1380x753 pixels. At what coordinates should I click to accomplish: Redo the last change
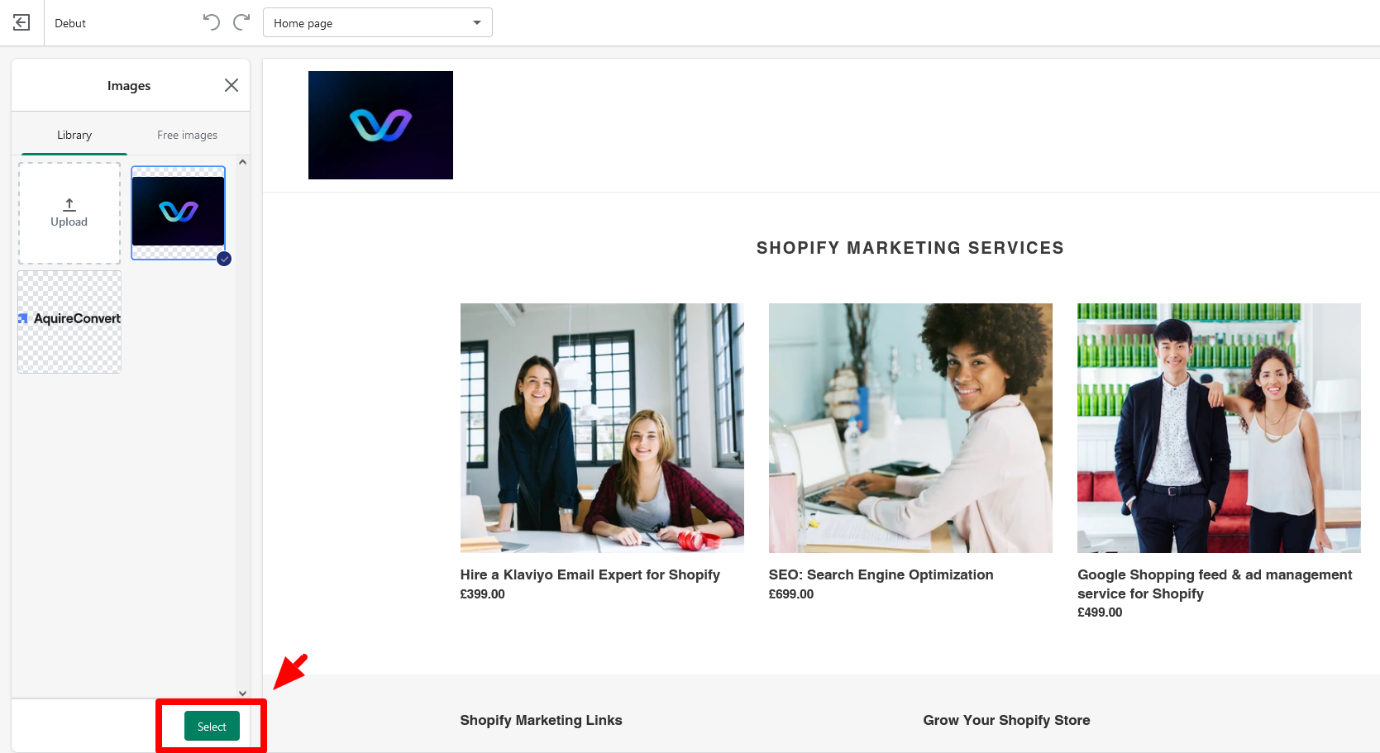241,22
